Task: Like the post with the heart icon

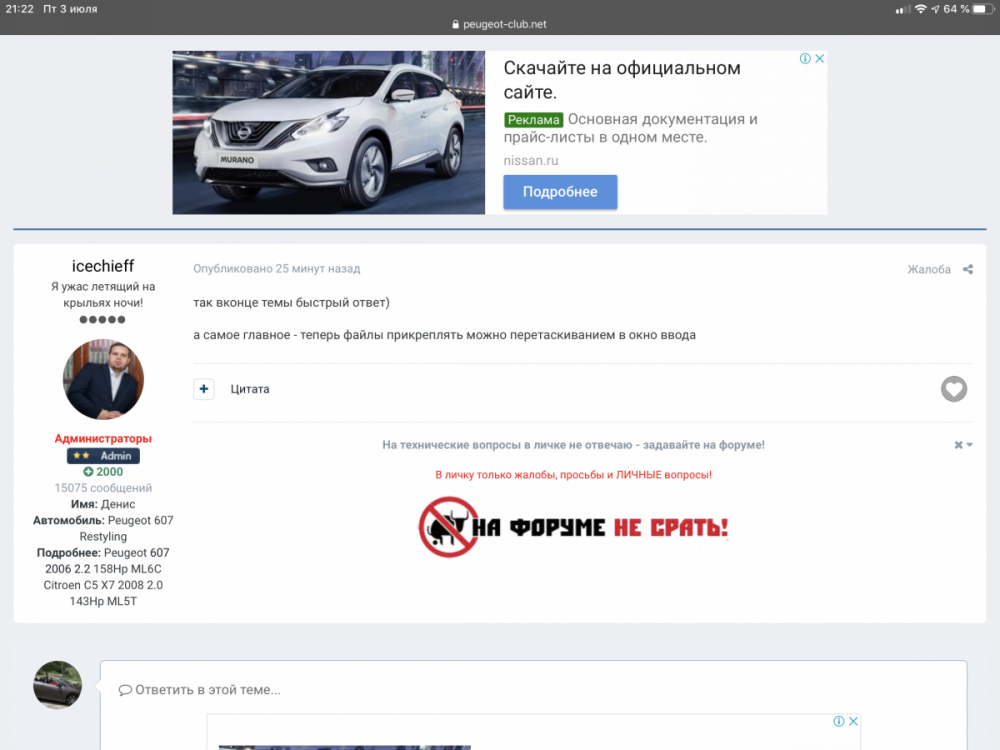Action: (953, 389)
